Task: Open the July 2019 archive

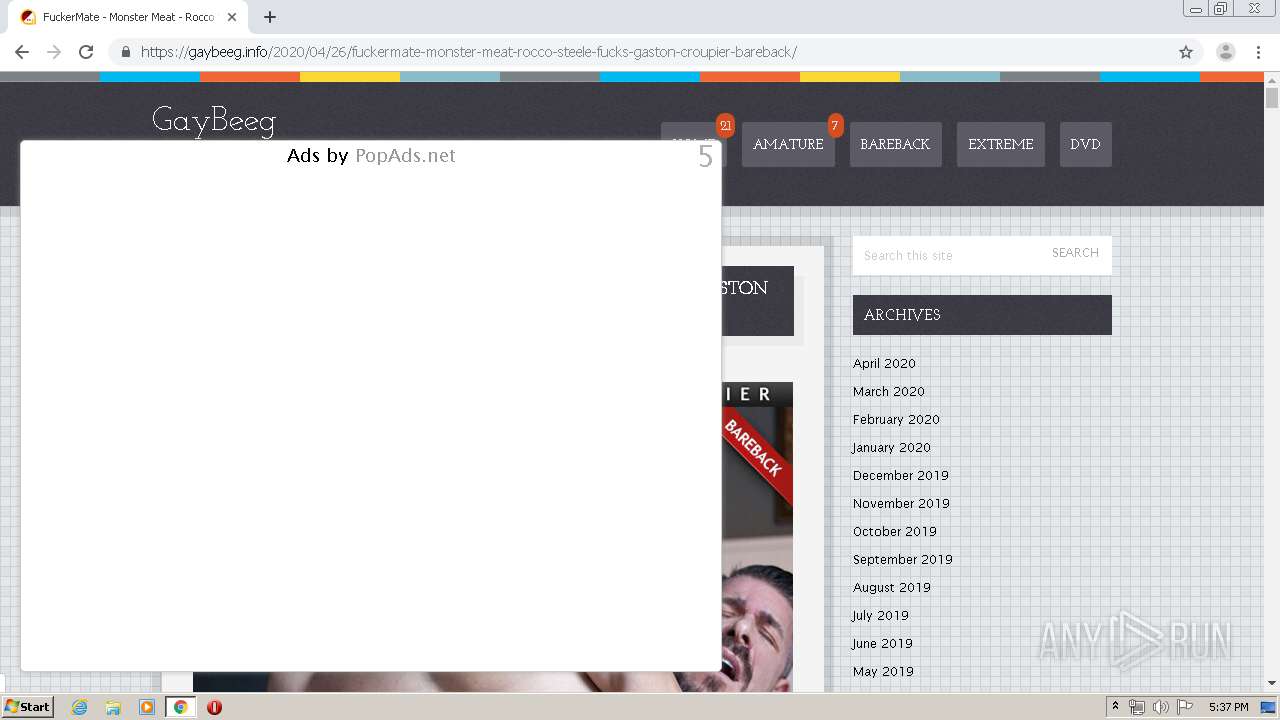Action: point(880,615)
